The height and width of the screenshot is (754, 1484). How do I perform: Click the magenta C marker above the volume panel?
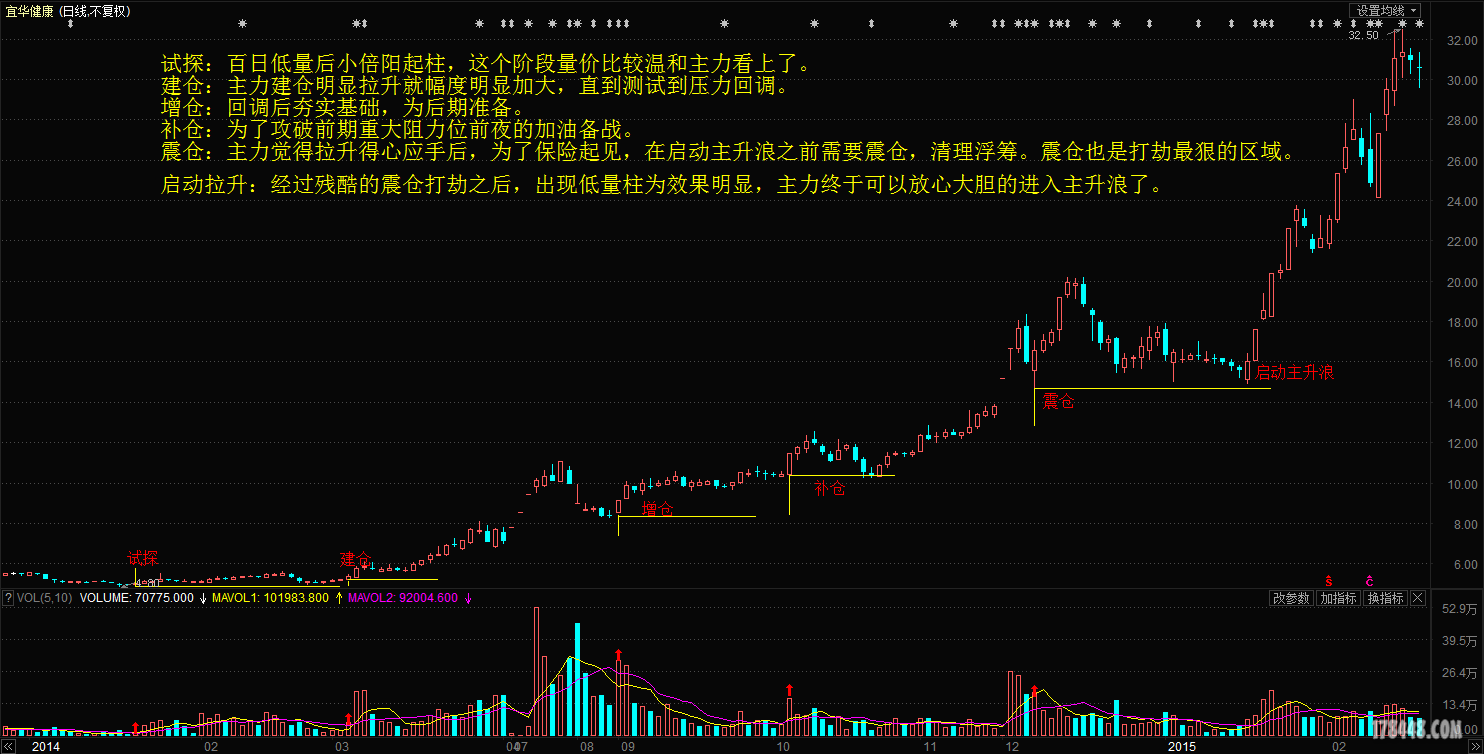pos(1369,580)
